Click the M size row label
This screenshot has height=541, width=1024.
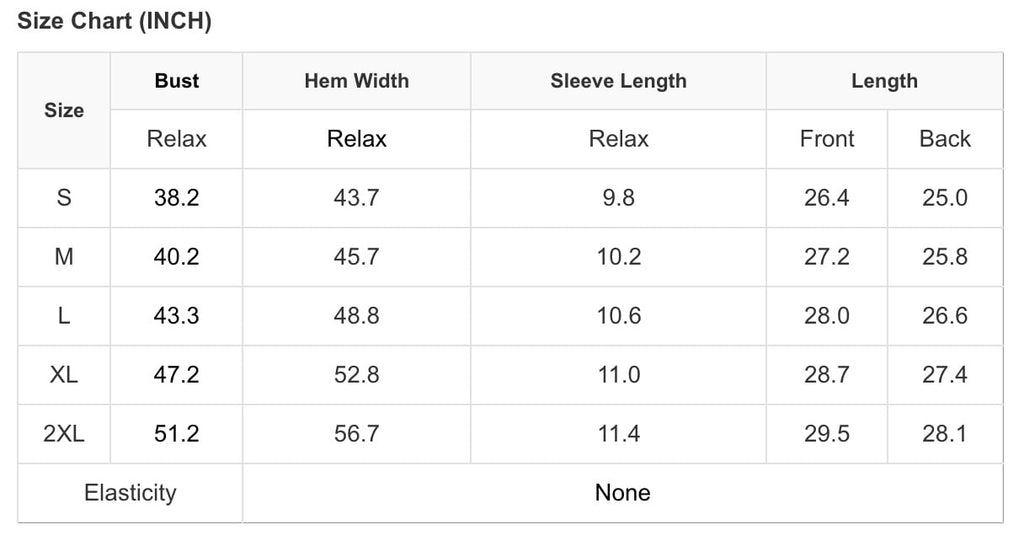tap(64, 257)
